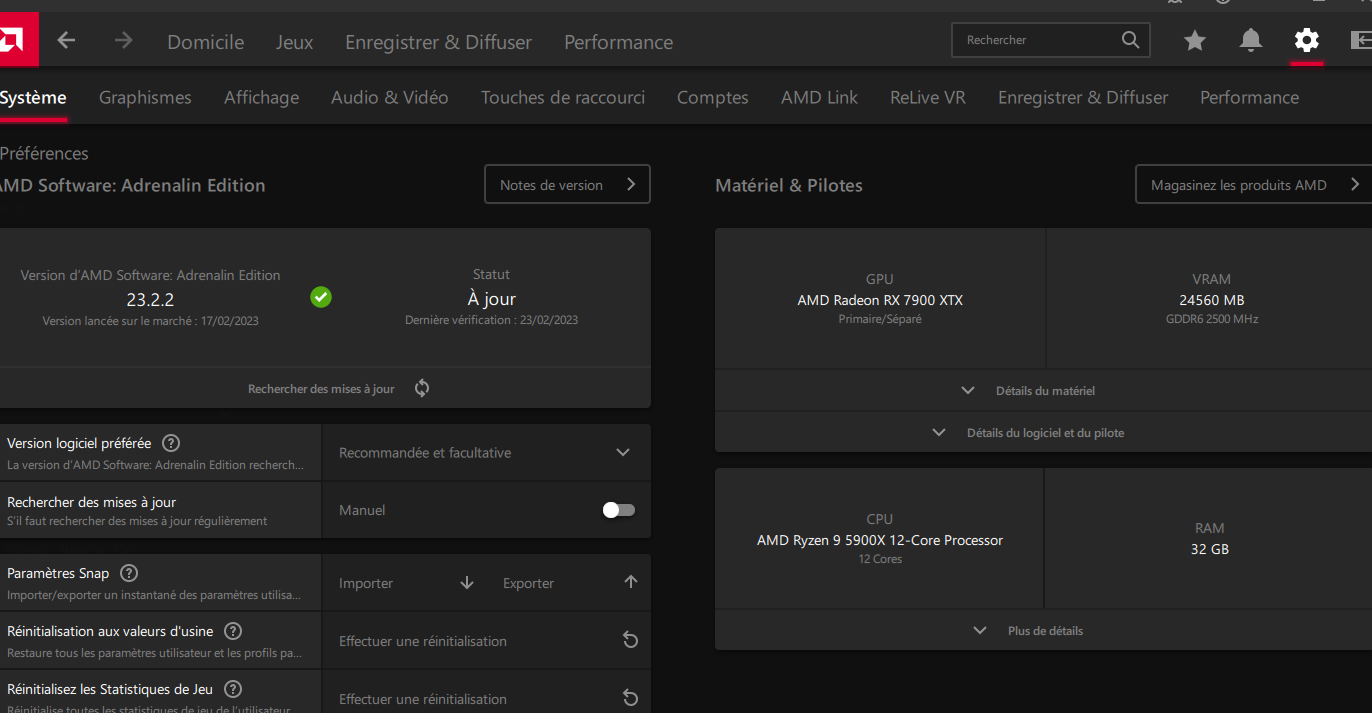The width and height of the screenshot is (1372, 713).
Task: Open favorites with the star icon
Action: (1194, 41)
